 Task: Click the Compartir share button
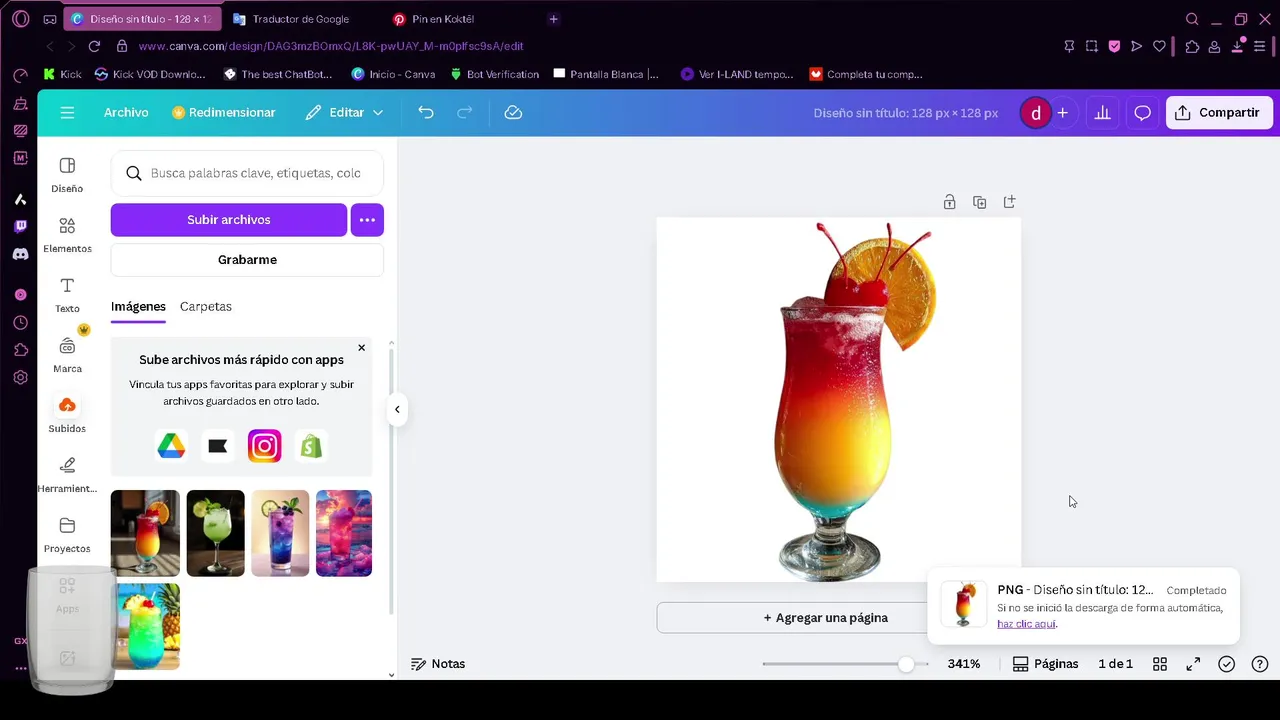tap(1219, 113)
